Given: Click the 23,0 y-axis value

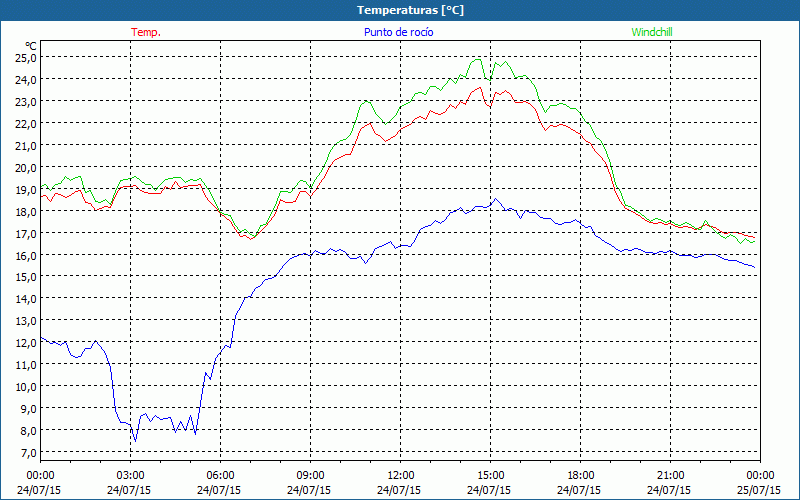Looking at the screenshot, I should [x=26, y=102].
